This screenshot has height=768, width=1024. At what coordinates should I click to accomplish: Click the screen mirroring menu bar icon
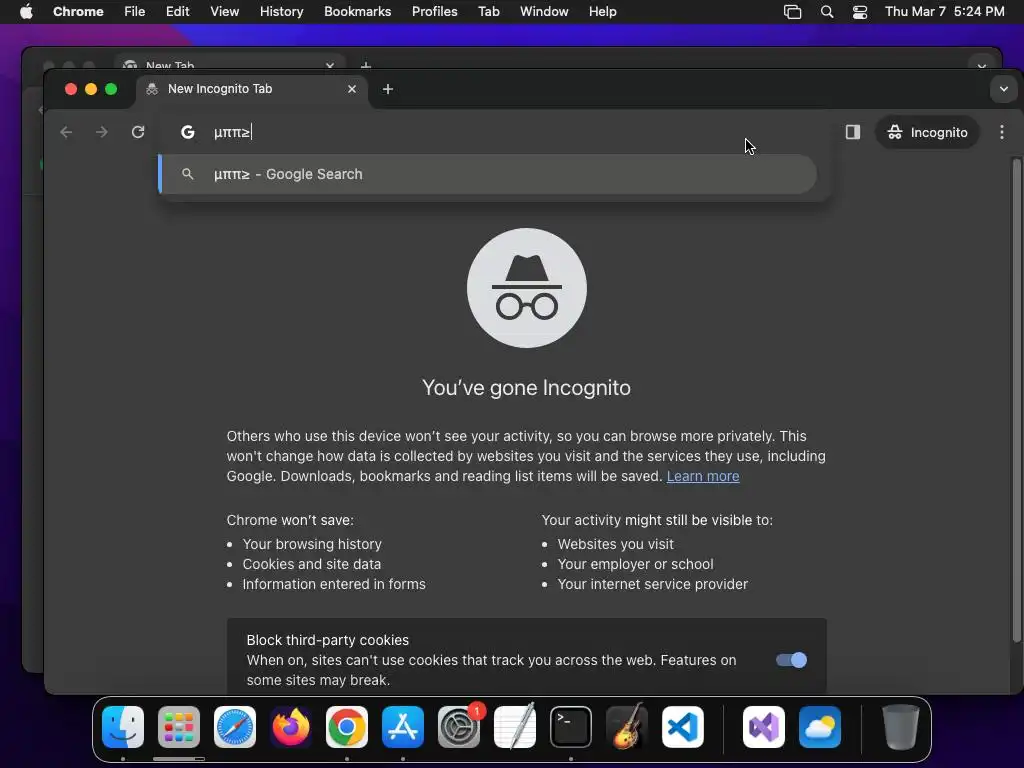[792, 12]
